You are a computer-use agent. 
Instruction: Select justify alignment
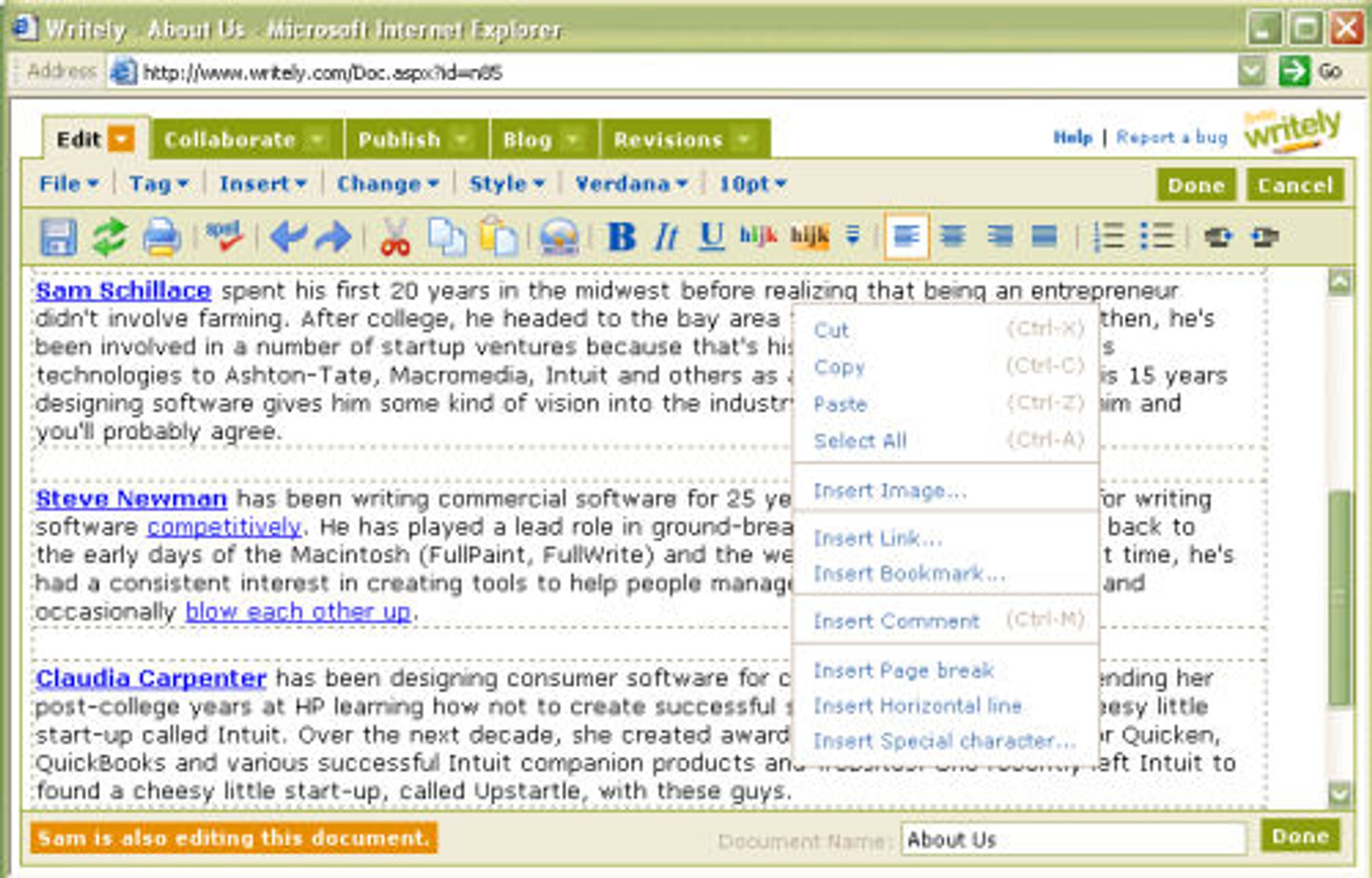[x=1045, y=237]
